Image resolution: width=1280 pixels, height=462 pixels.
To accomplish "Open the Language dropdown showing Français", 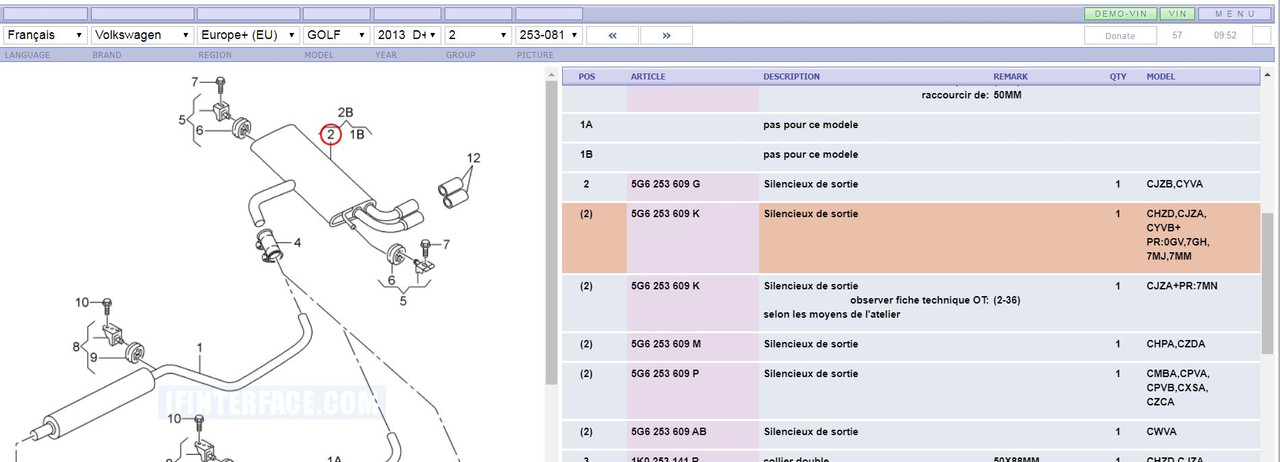I will [44, 35].
